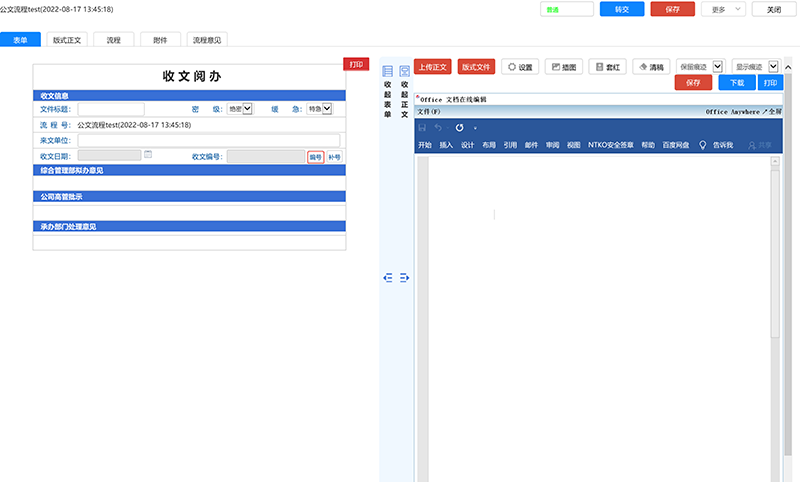Viewport: 800px width, 482px height.
Task: Click the redo icon in Office toolbar
Action: click(459, 128)
